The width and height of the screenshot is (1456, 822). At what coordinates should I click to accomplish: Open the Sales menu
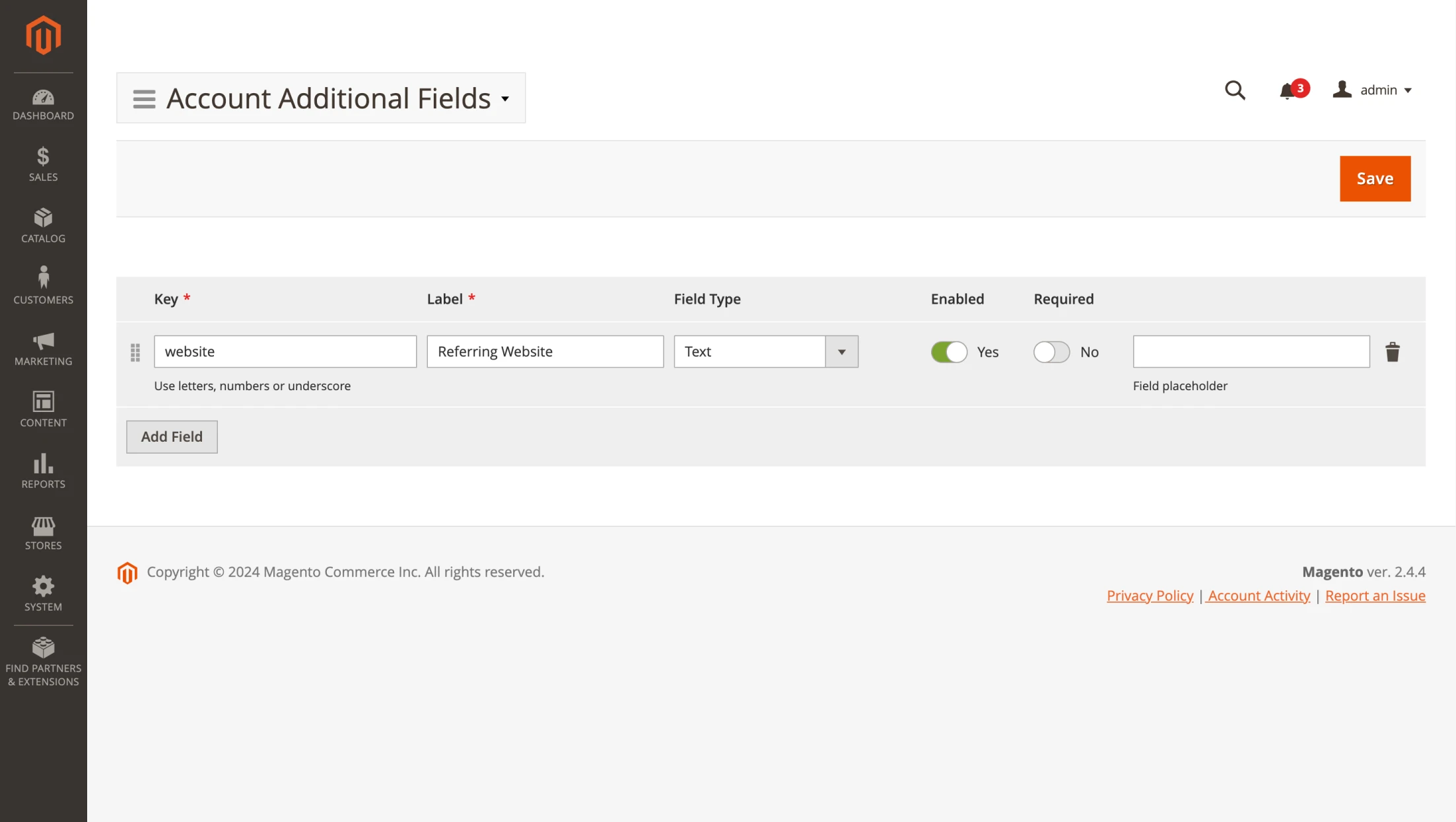[x=44, y=164]
